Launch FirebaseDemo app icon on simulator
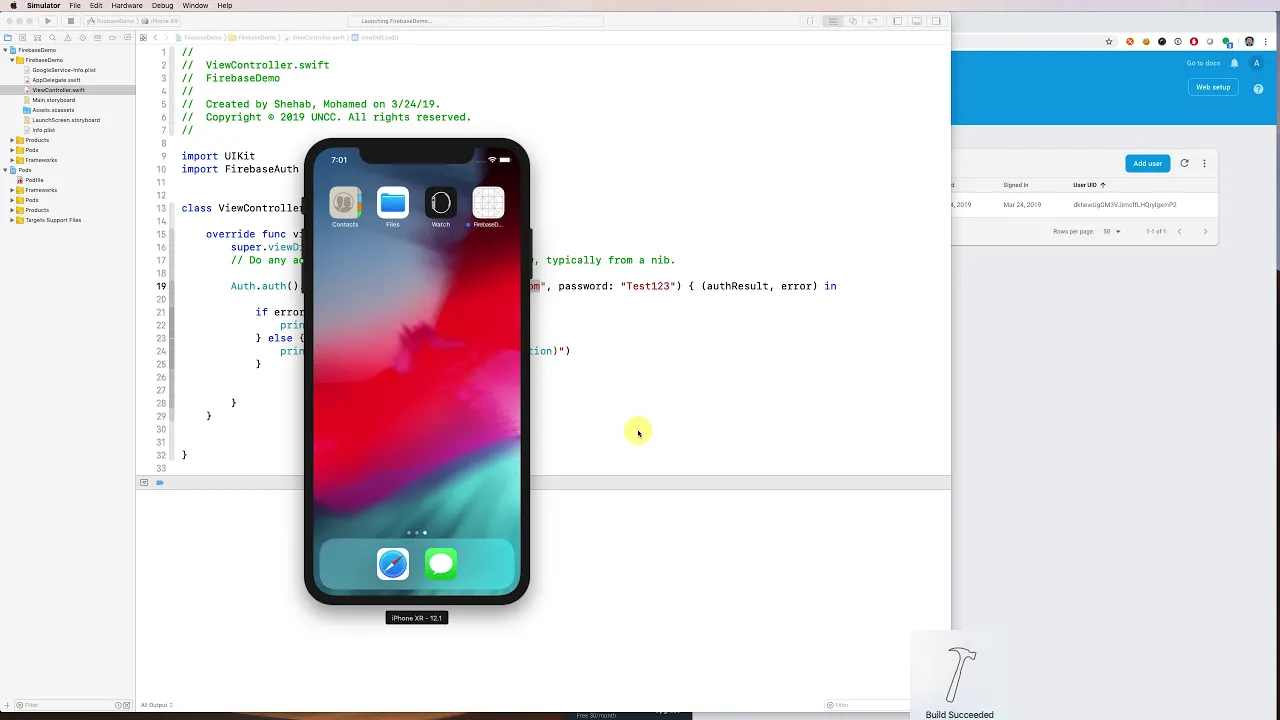 pyautogui.click(x=488, y=203)
